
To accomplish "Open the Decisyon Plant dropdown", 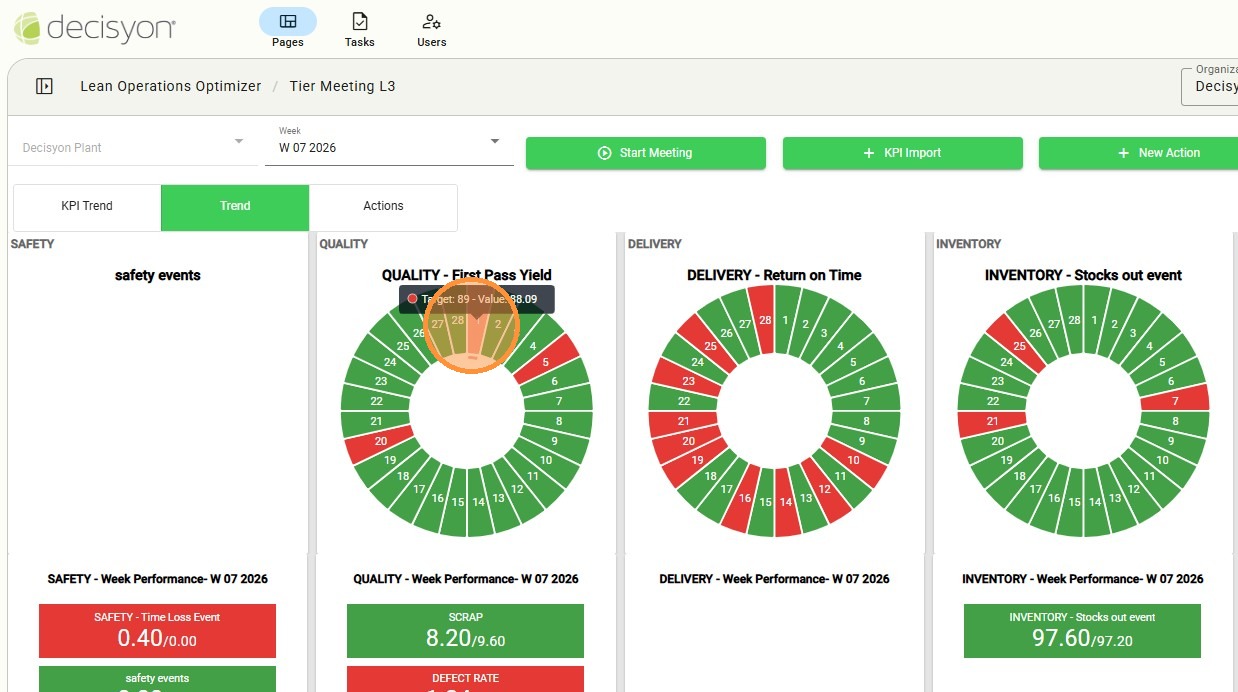I will click(133, 147).
